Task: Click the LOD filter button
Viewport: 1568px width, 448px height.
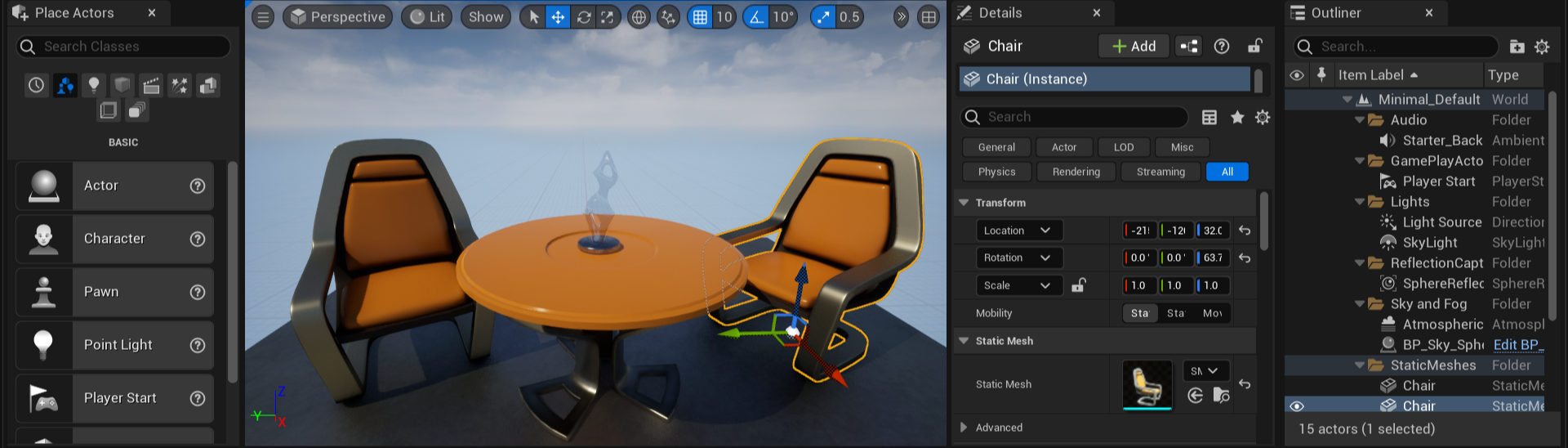Action: pos(1124,147)
